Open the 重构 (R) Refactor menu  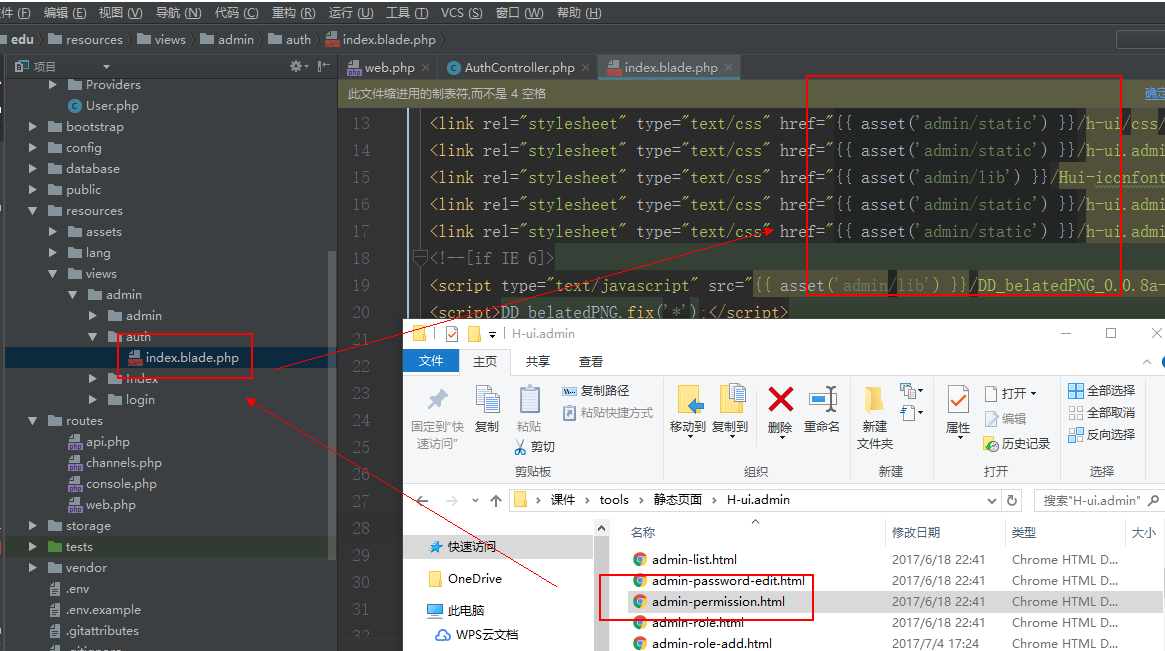click(x=293, y=13)
